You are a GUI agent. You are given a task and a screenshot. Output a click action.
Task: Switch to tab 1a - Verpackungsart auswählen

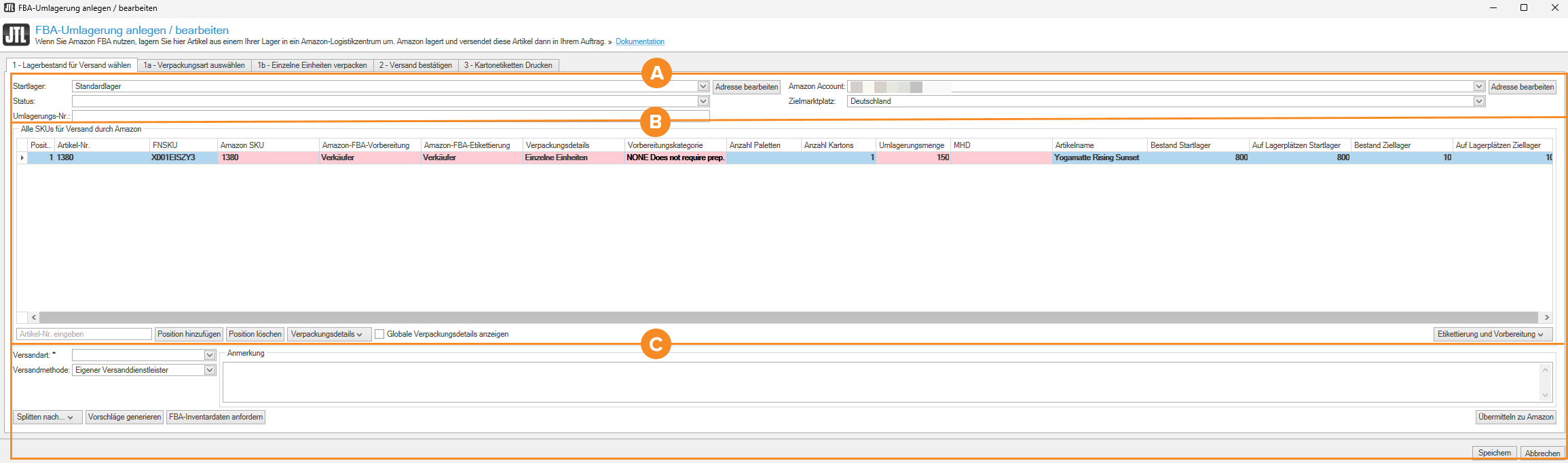click(194, 65)
